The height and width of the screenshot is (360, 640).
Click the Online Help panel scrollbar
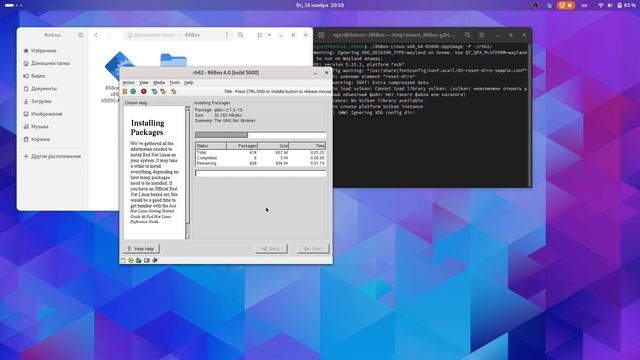click(x=188, y=172)
